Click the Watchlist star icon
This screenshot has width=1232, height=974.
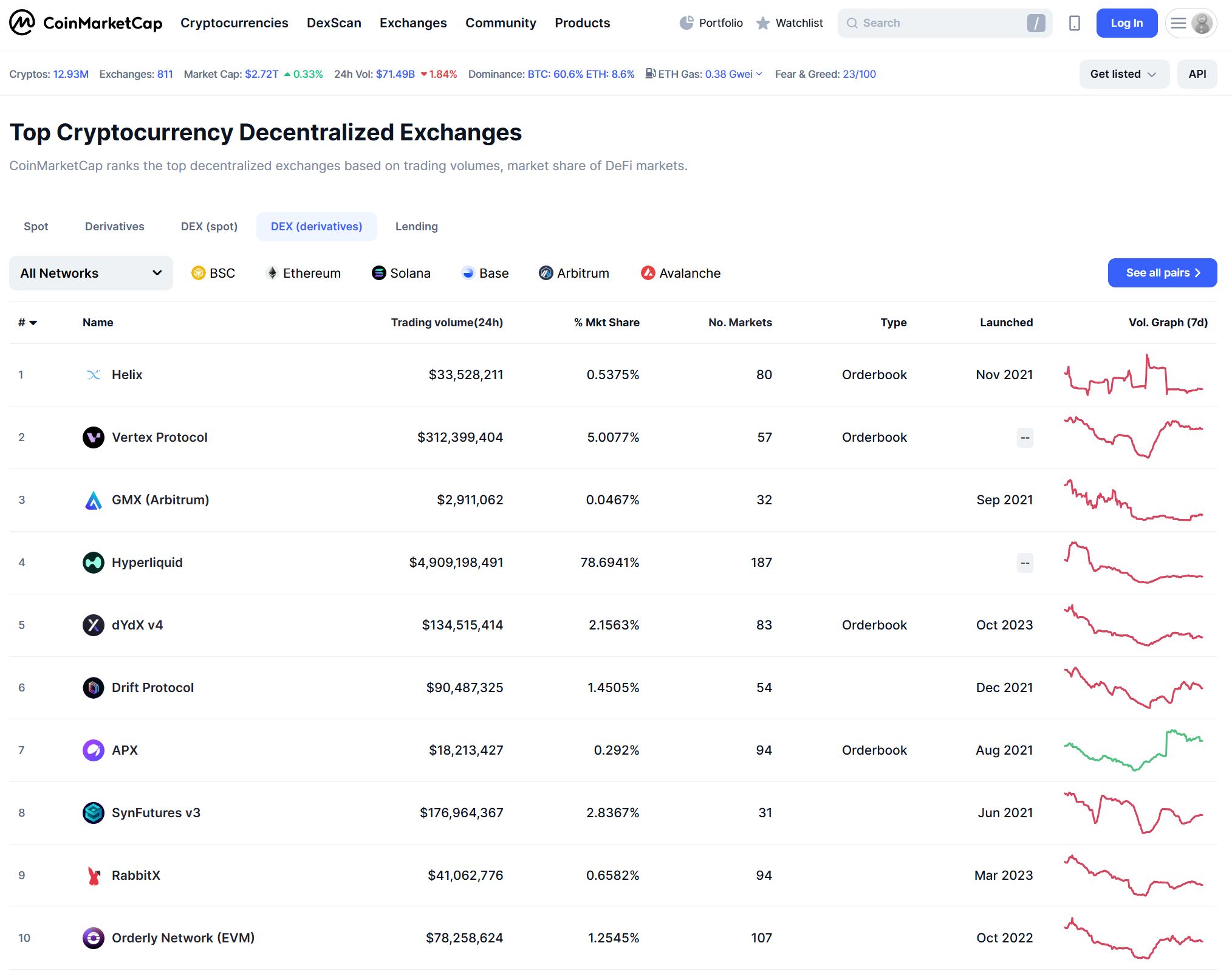click(763, 23)
